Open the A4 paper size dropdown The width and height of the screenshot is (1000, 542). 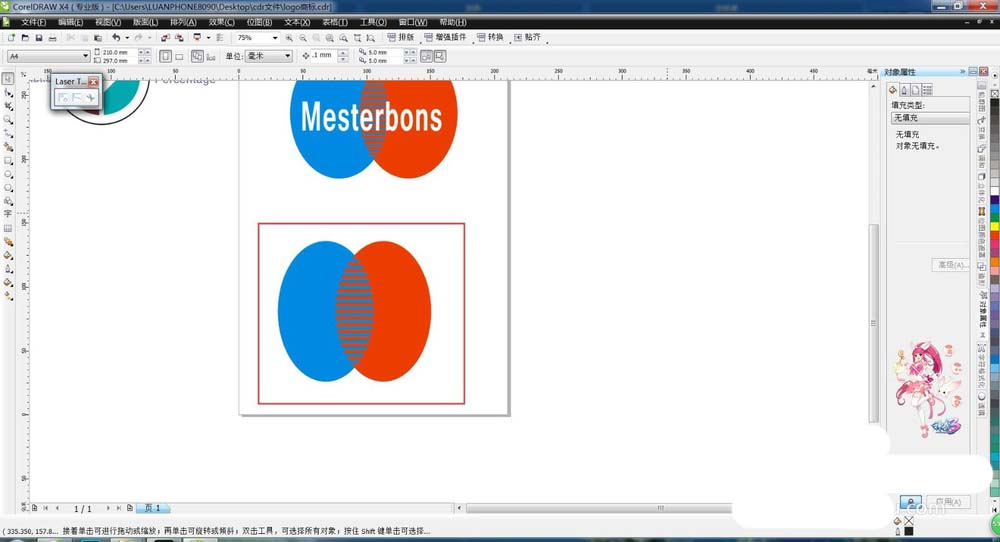(85, 56)
